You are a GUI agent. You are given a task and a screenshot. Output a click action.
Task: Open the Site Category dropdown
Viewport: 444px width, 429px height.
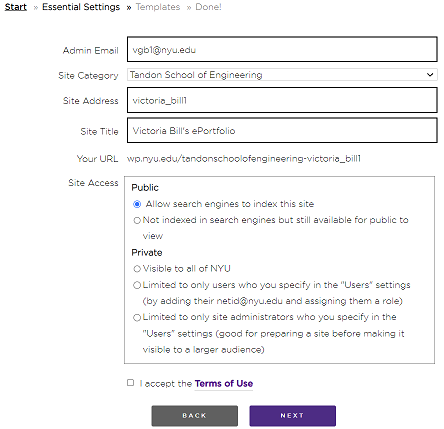click(x=282, y=75)
